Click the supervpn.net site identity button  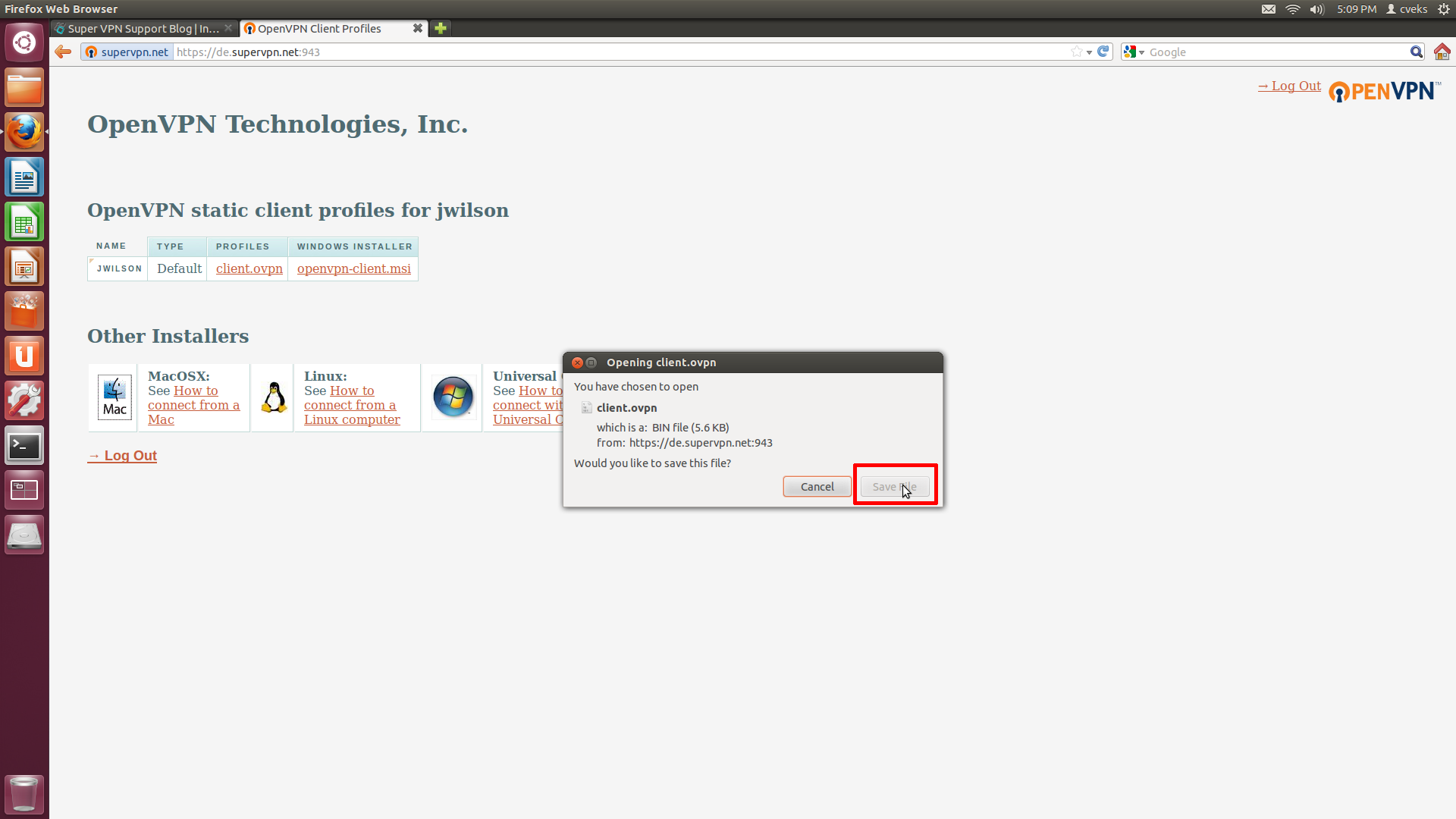point(127,52)
